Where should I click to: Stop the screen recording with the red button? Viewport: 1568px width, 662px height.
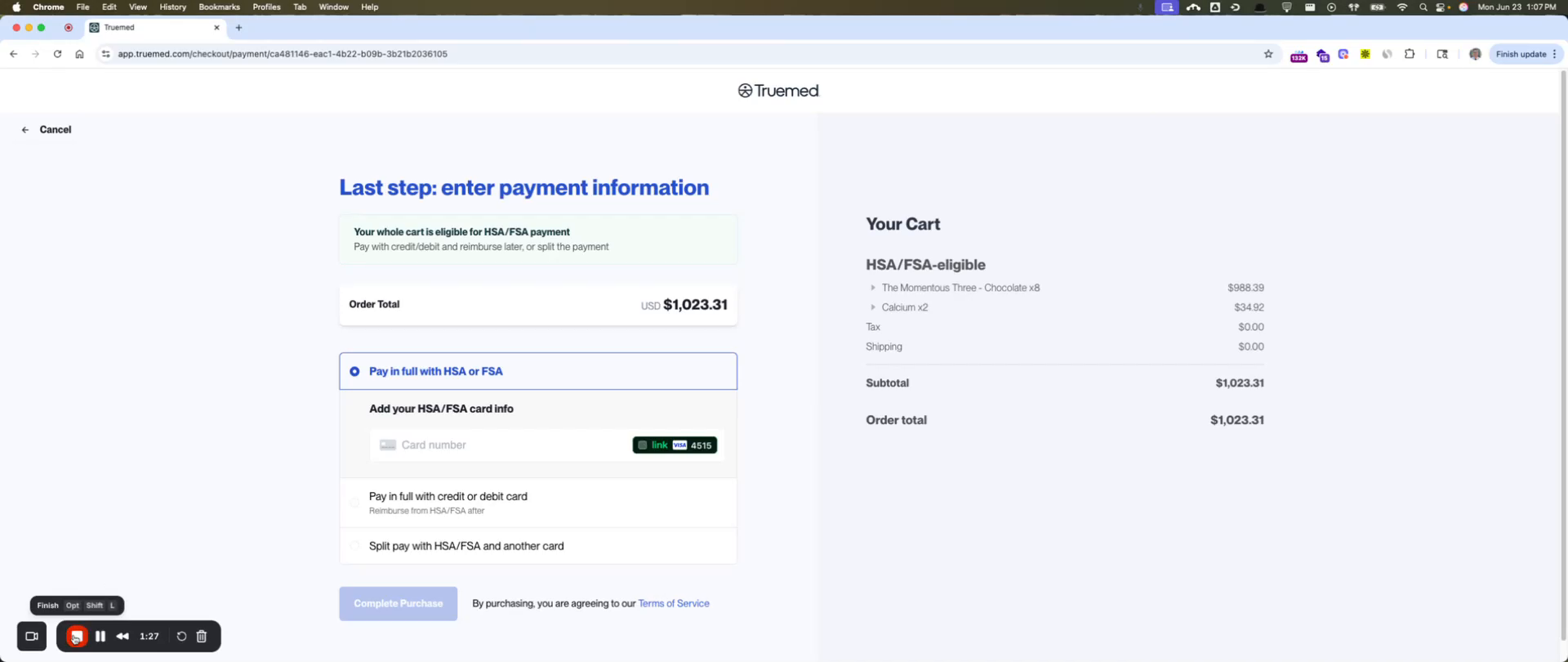pos(77,636)
